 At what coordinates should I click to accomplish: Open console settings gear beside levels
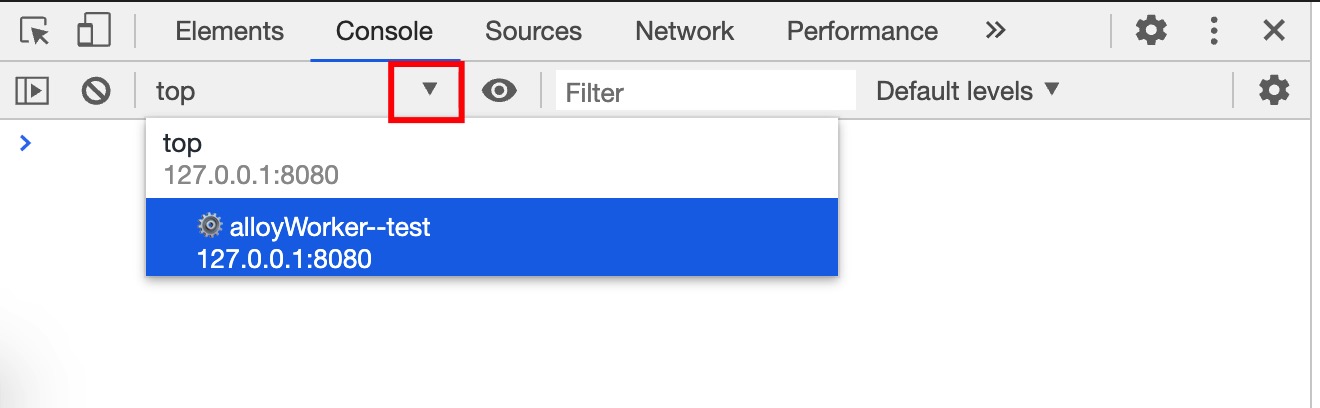coord(1274,91)
